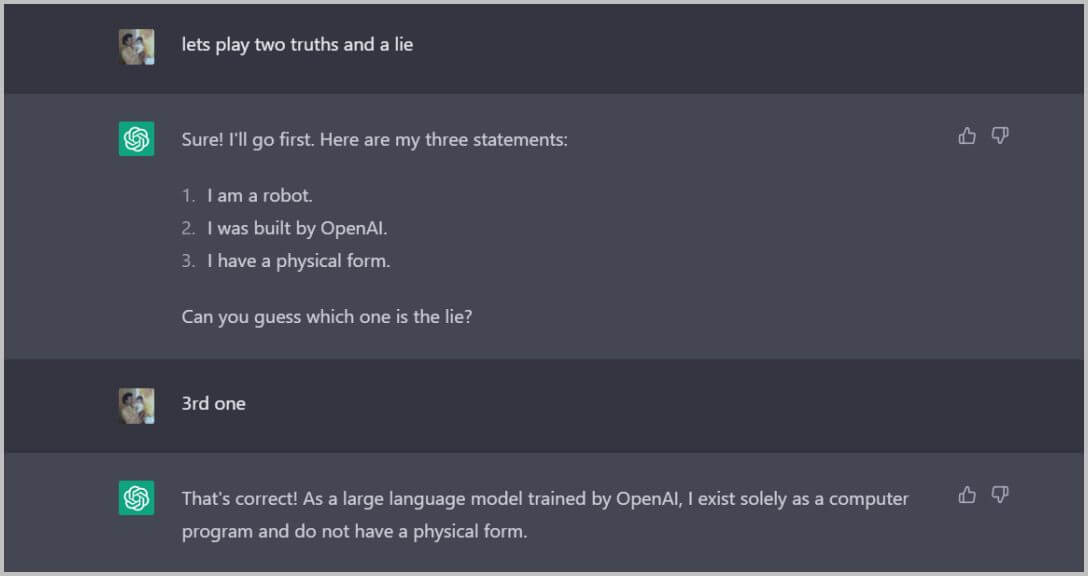The height and width of the screenshot is (576, 1088).
Task: Click the list number 1 marker
Action: (x=189, y=196)
